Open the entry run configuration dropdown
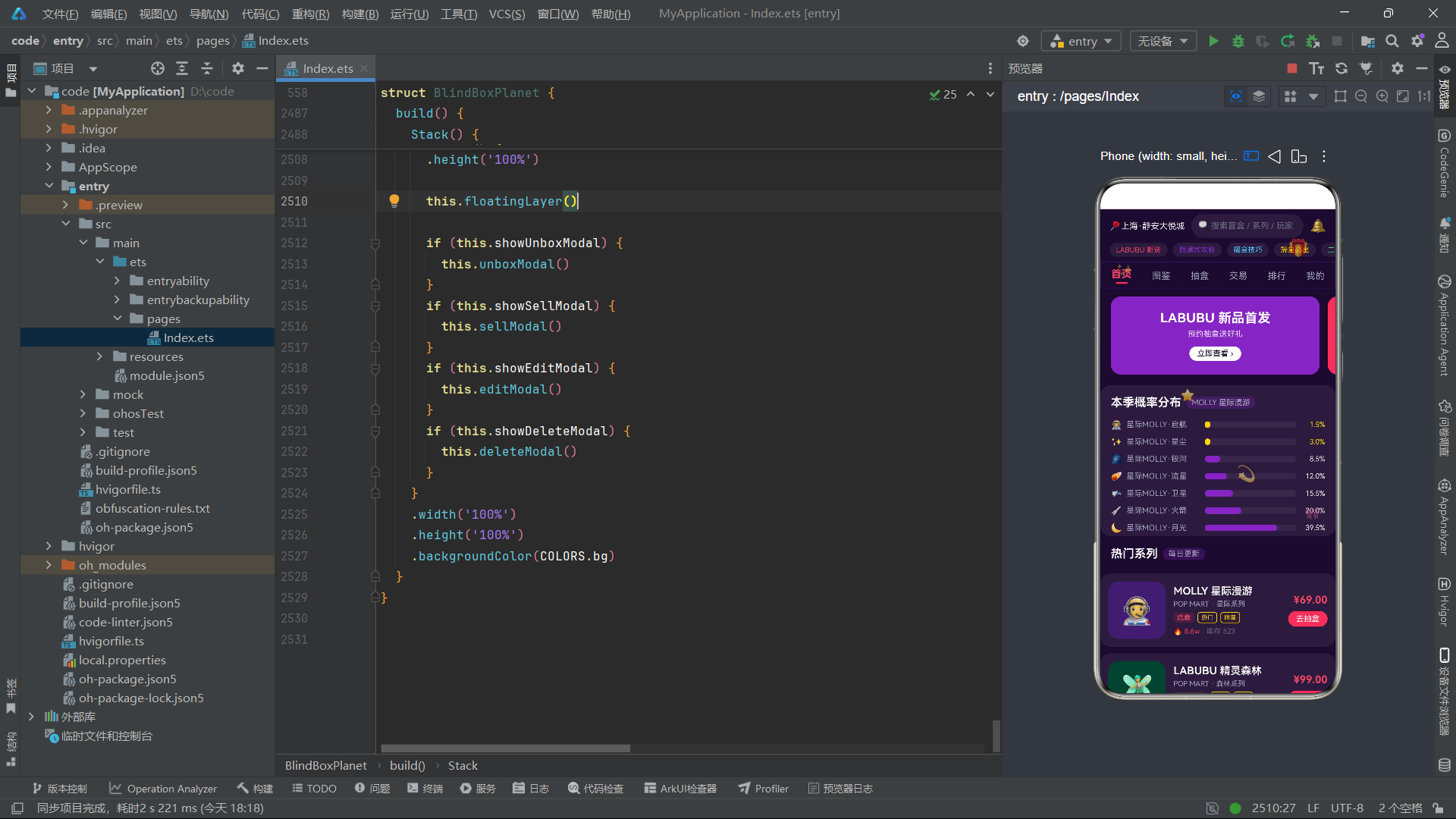The width and height of the screenshot is (1456, 819). tap(1081, 41)
